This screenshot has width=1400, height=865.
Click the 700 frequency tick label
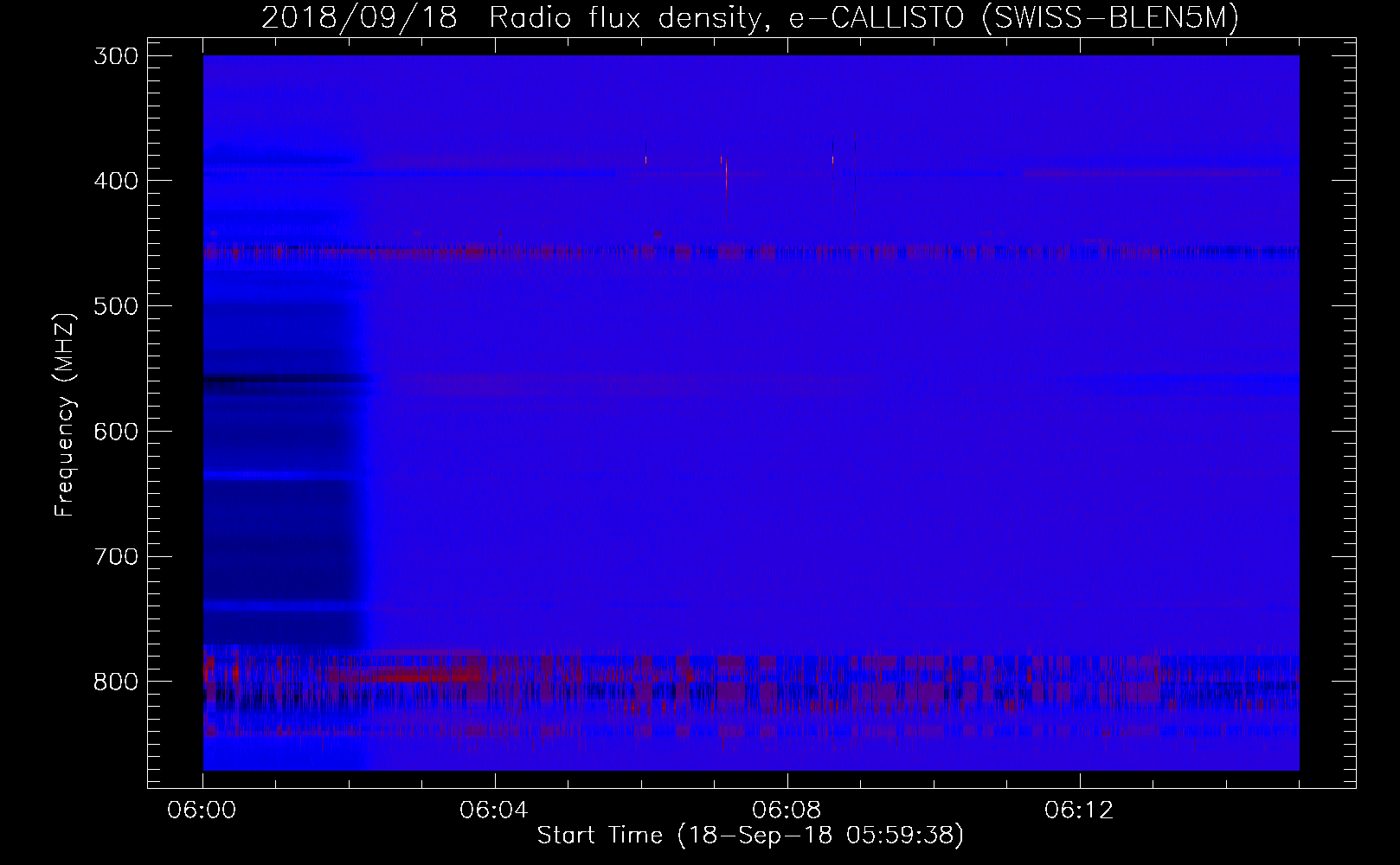(x=114, y=556)
